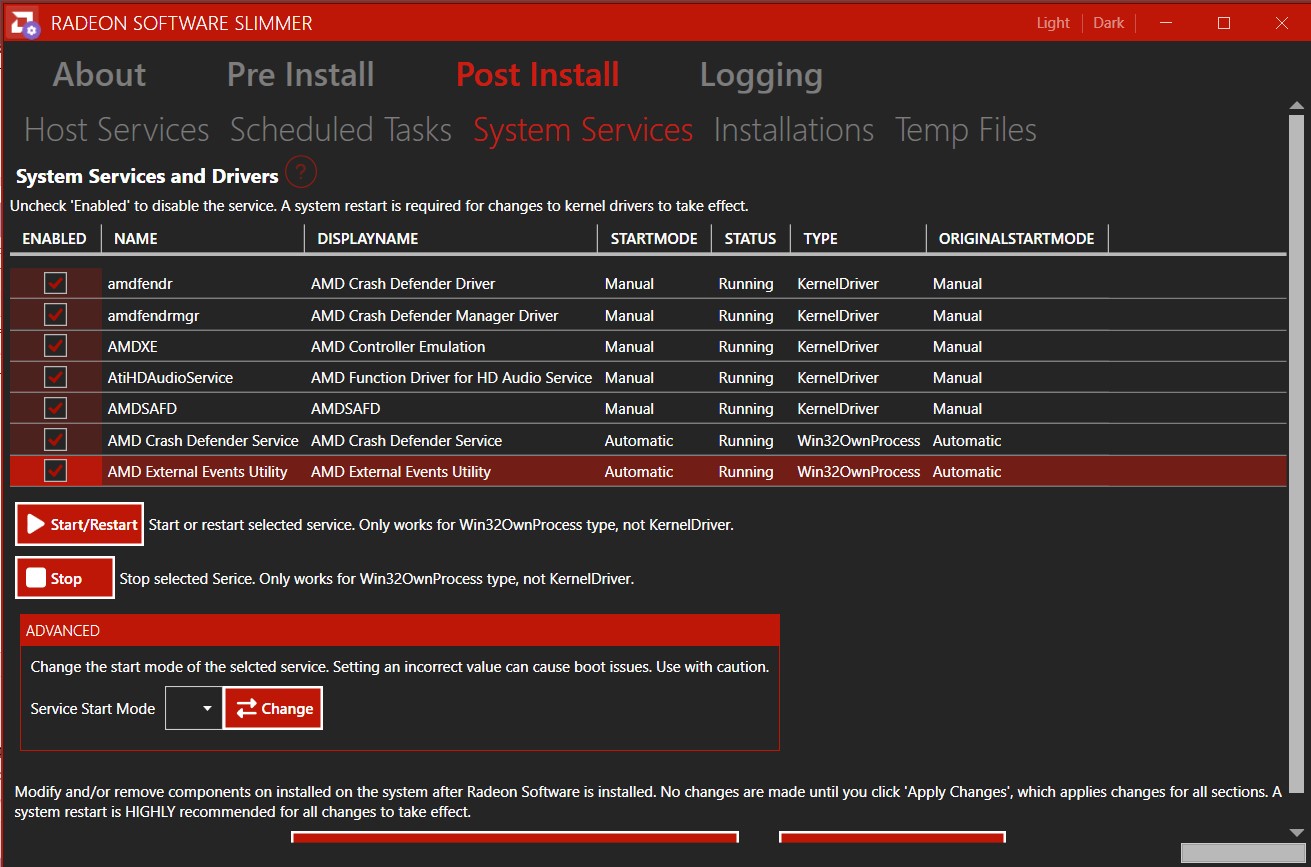The image size is (1311, 867).
Task: Sort services by NAME column header
Action: point(203,238)
